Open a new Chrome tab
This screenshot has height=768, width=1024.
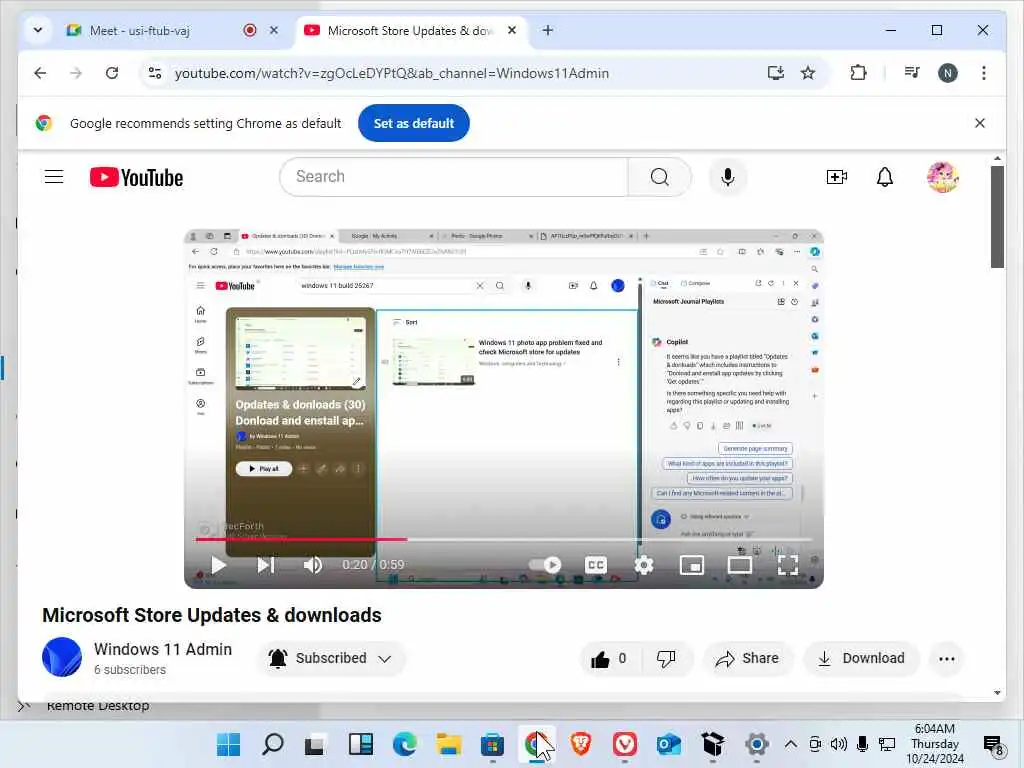click(x=548, y=30)
